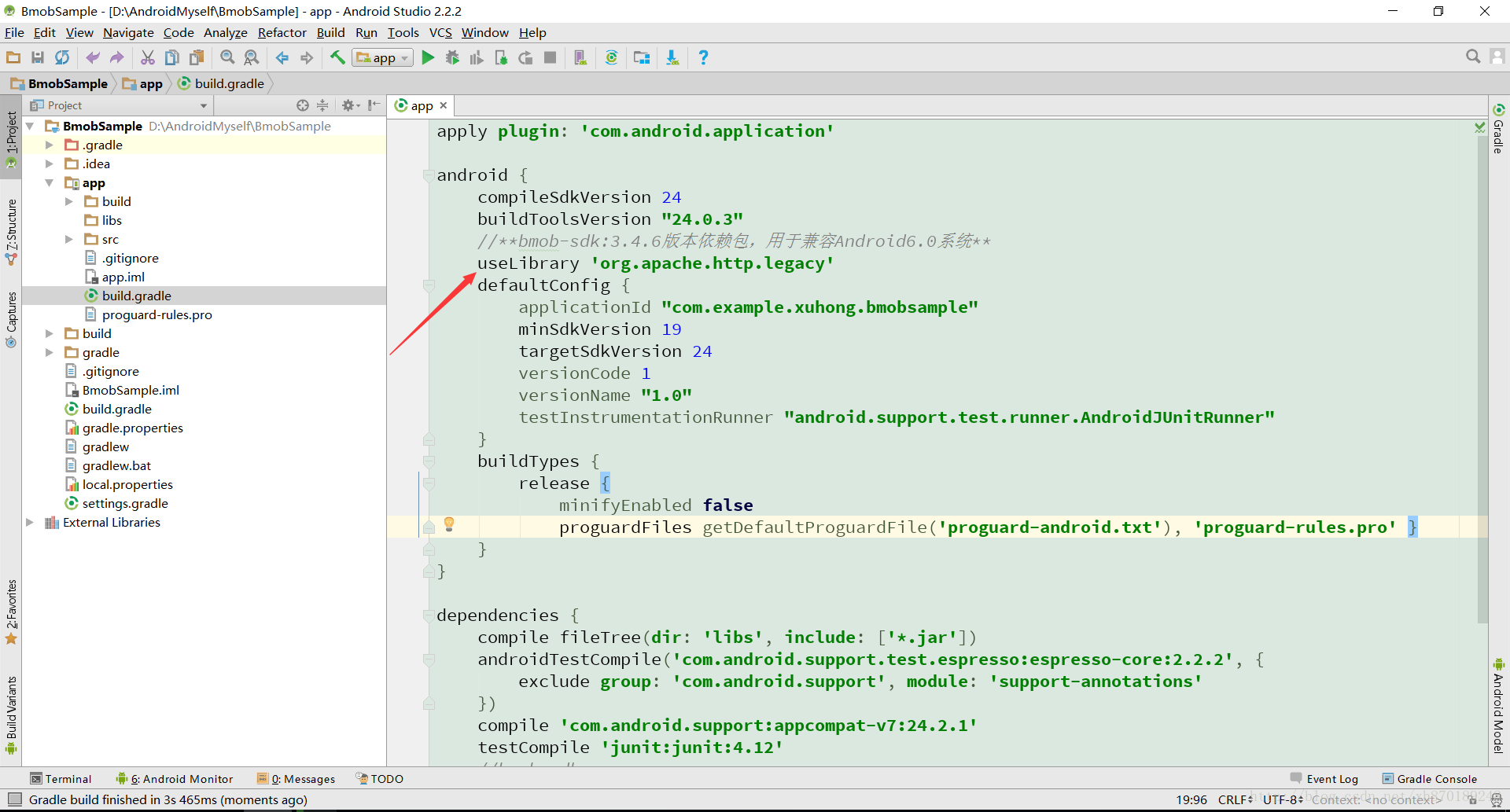1510x812 pixels.
Task: Collapse the app module folder
Action: (49, 182)
